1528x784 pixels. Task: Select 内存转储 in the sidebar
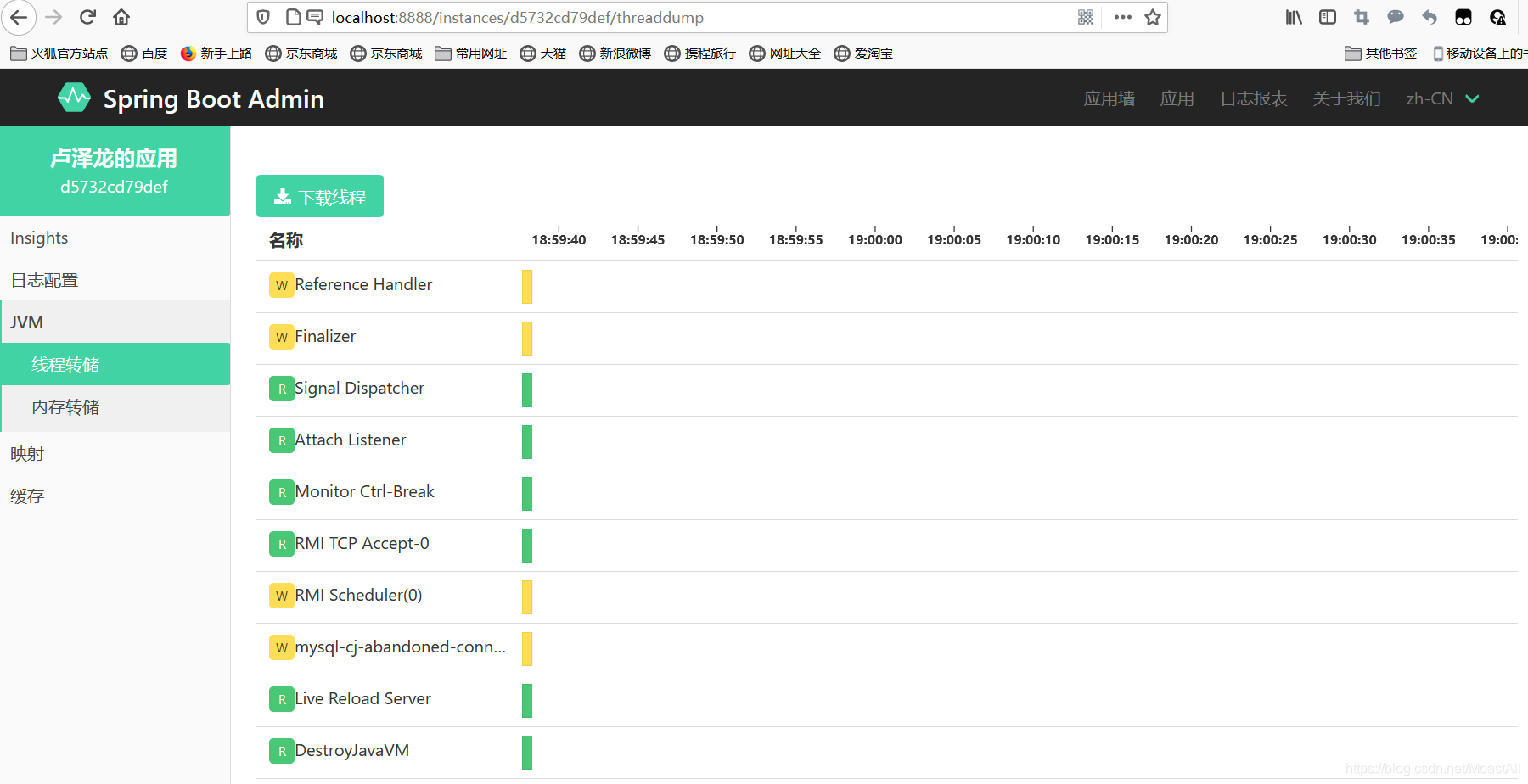115,407
